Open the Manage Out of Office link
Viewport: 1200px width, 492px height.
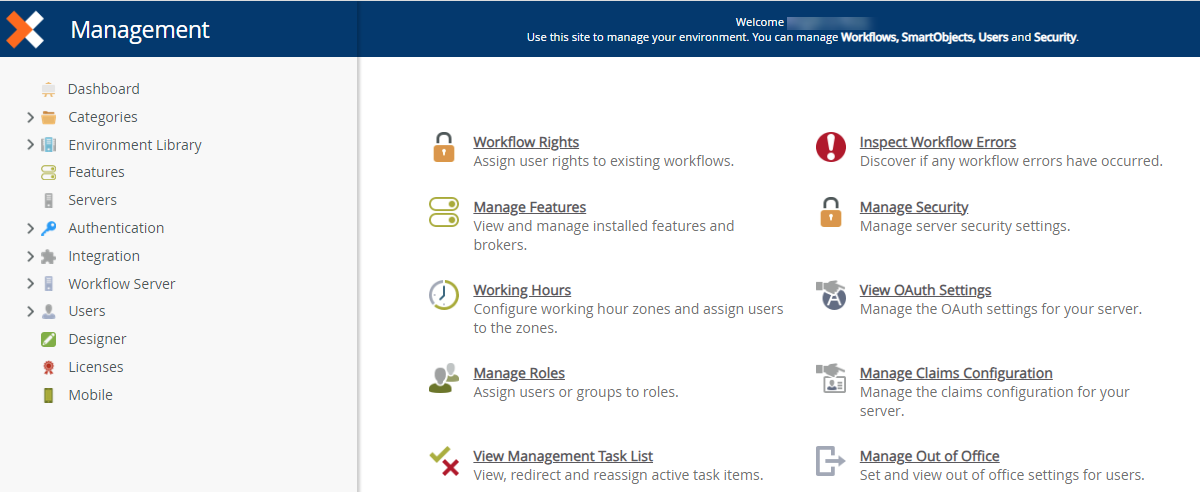(x=930, y=456)
